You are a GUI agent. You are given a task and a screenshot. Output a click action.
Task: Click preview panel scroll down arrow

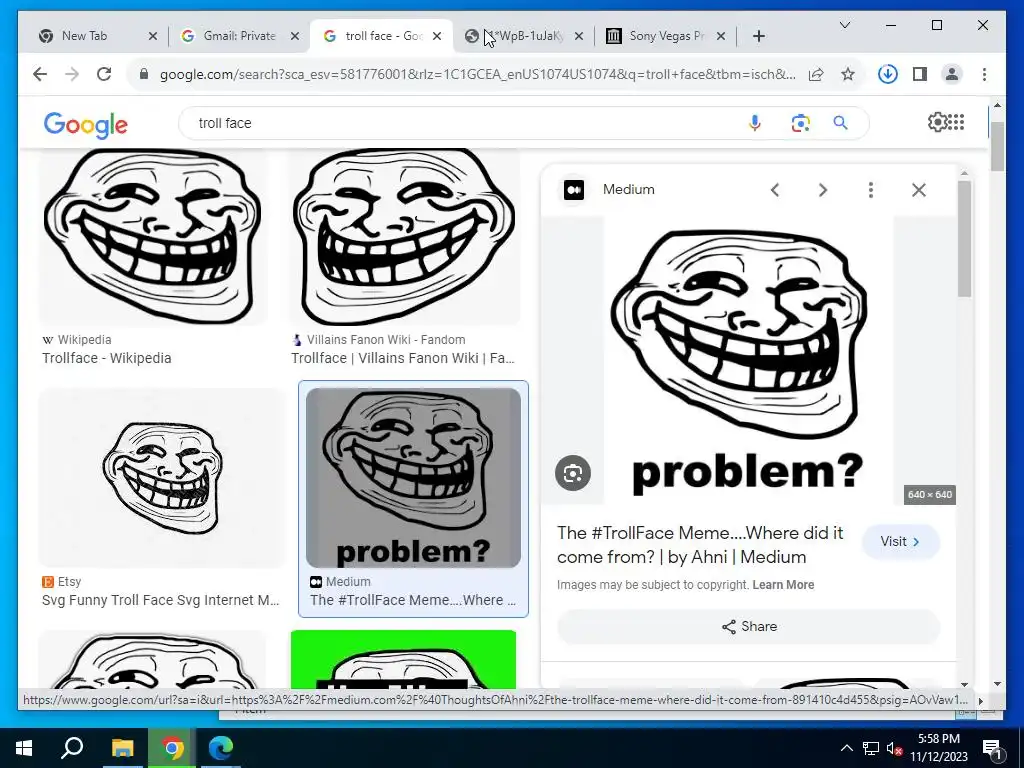pos(965,684)
